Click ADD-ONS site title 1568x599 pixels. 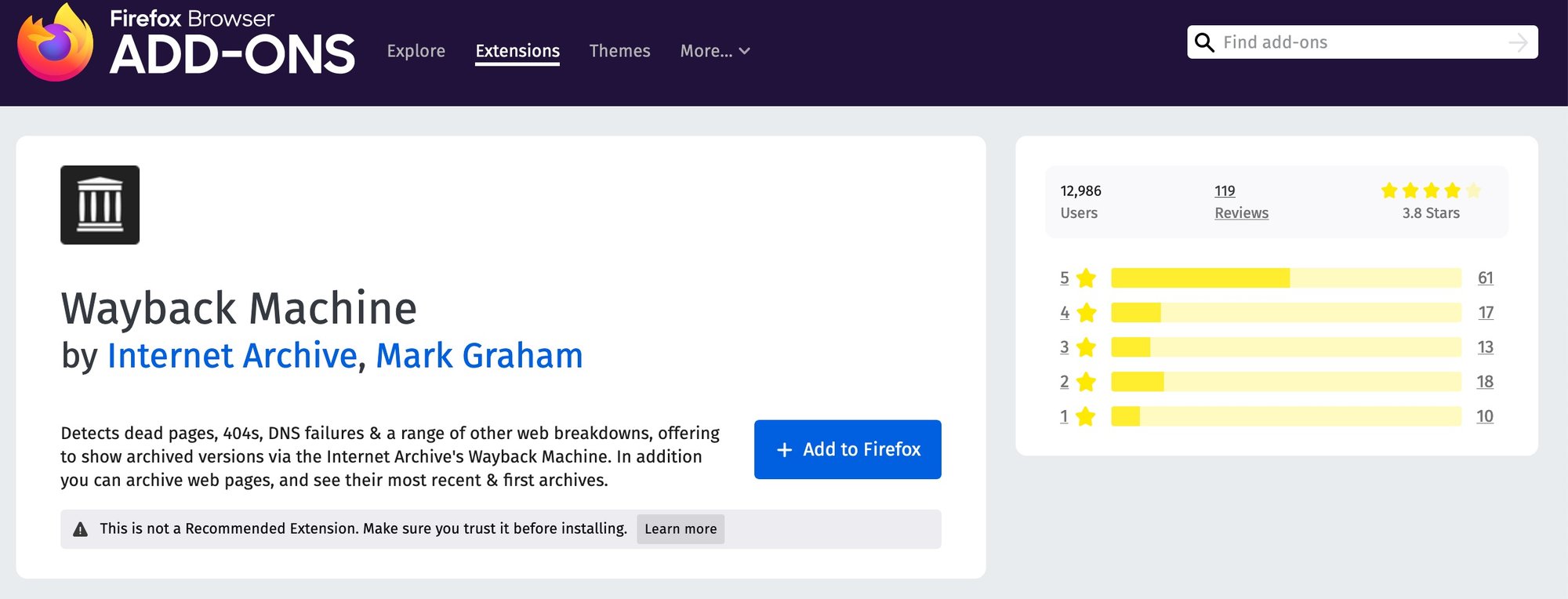[x=232, y=55]
